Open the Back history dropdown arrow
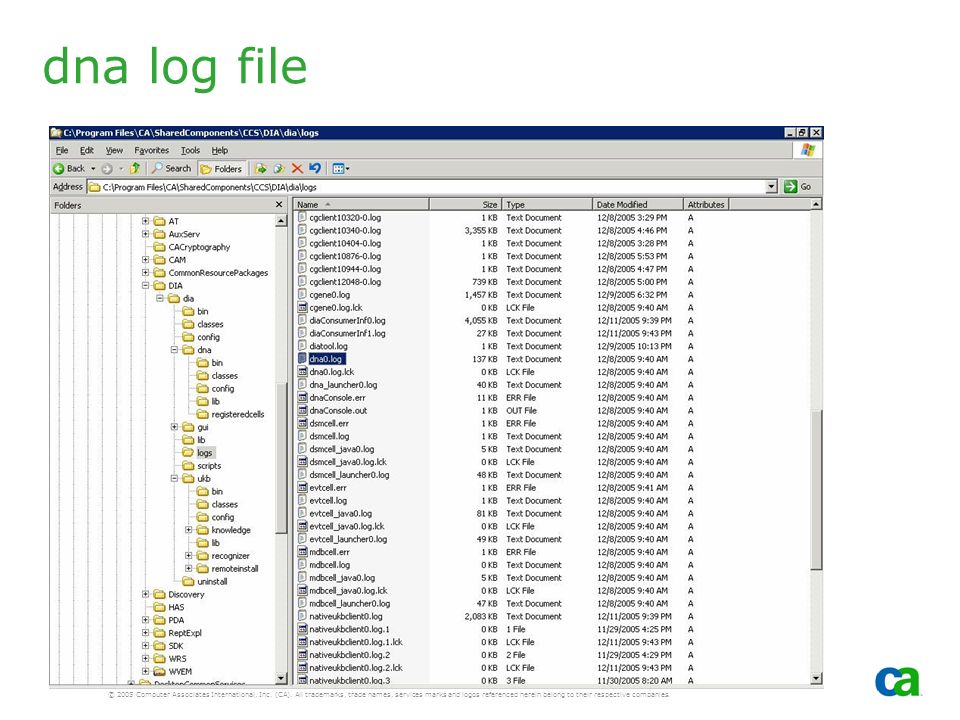960x720 pixels. pyautogui.click(x=93, y=168)
